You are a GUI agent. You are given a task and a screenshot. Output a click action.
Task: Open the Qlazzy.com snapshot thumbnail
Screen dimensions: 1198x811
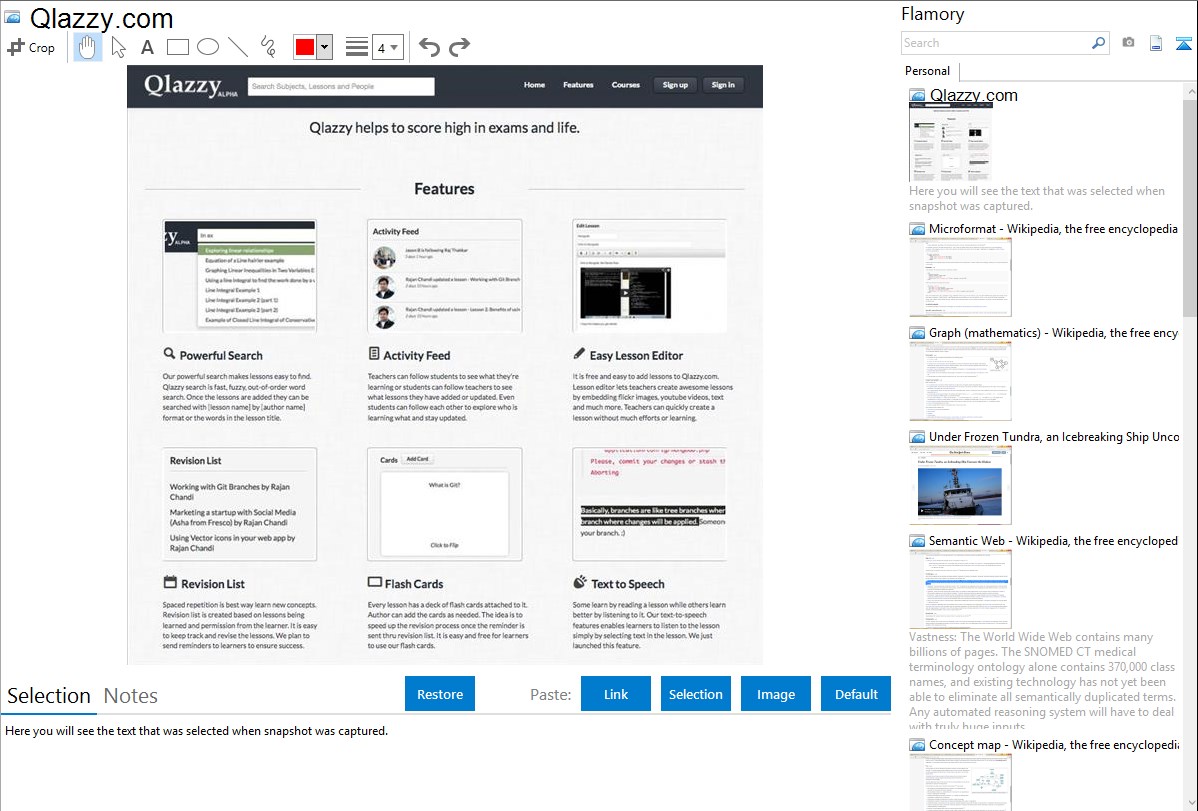point(951,142)
